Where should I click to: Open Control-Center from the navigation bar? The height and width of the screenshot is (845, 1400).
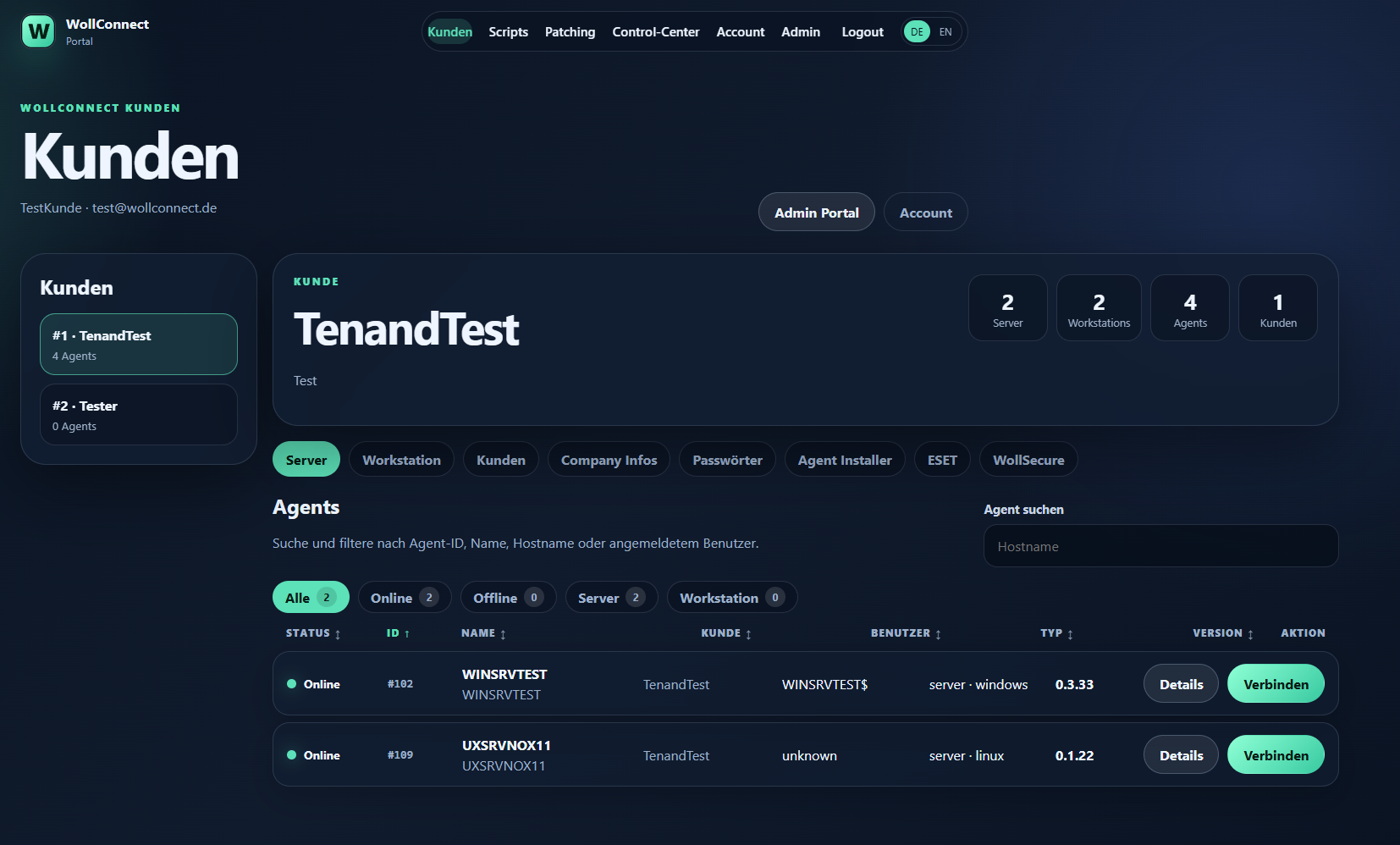pos(656,32)
